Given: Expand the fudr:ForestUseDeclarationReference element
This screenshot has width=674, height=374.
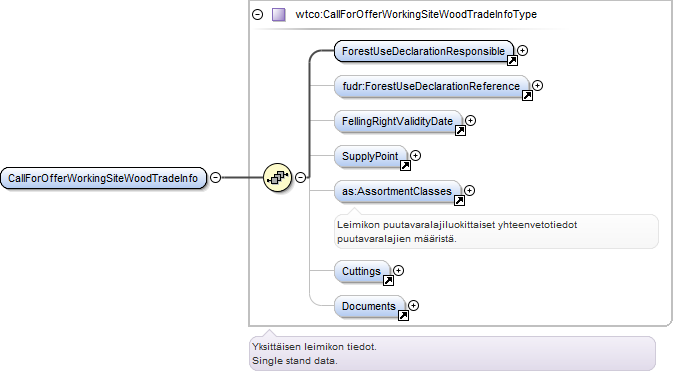Looking at the screenshot, I should point(537,86).
